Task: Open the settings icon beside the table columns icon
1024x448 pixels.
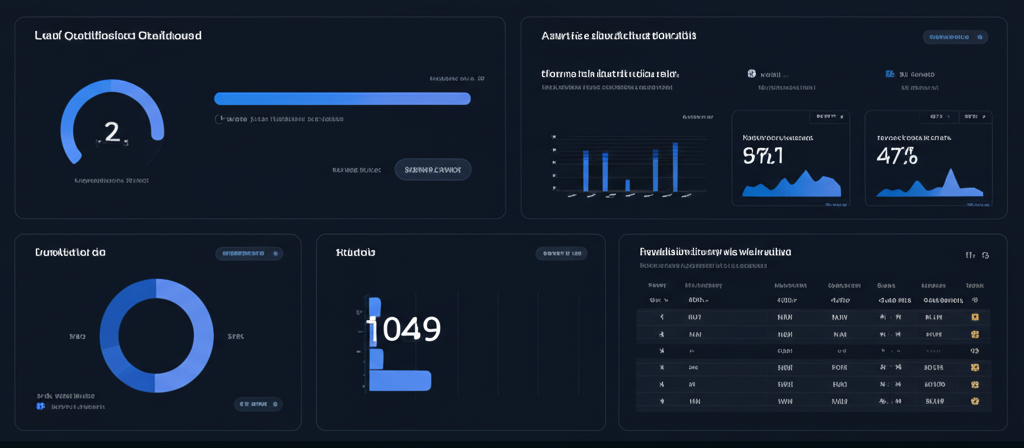Action: [x=986, y=255]
